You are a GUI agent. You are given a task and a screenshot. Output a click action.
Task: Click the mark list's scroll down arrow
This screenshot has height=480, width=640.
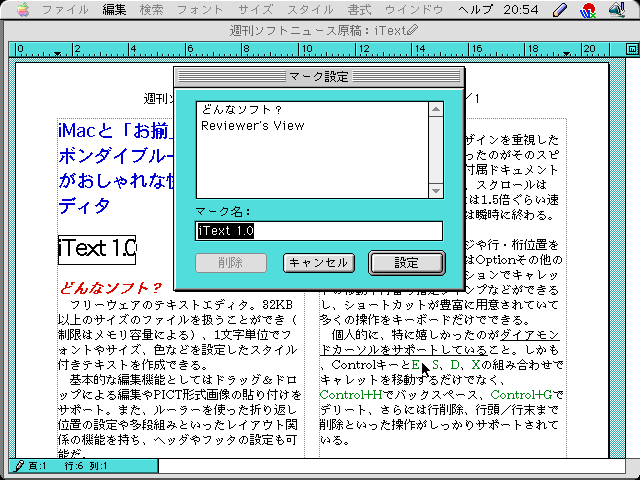coord(436,191)
